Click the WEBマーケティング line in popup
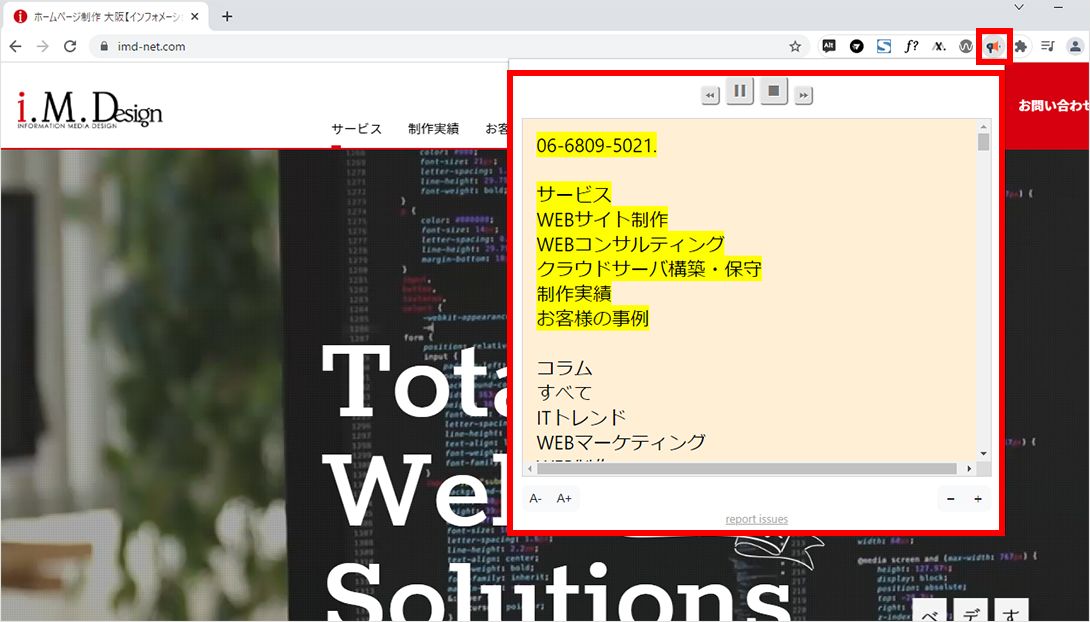Screen dimensions: 1090x622 click(621, 442)
